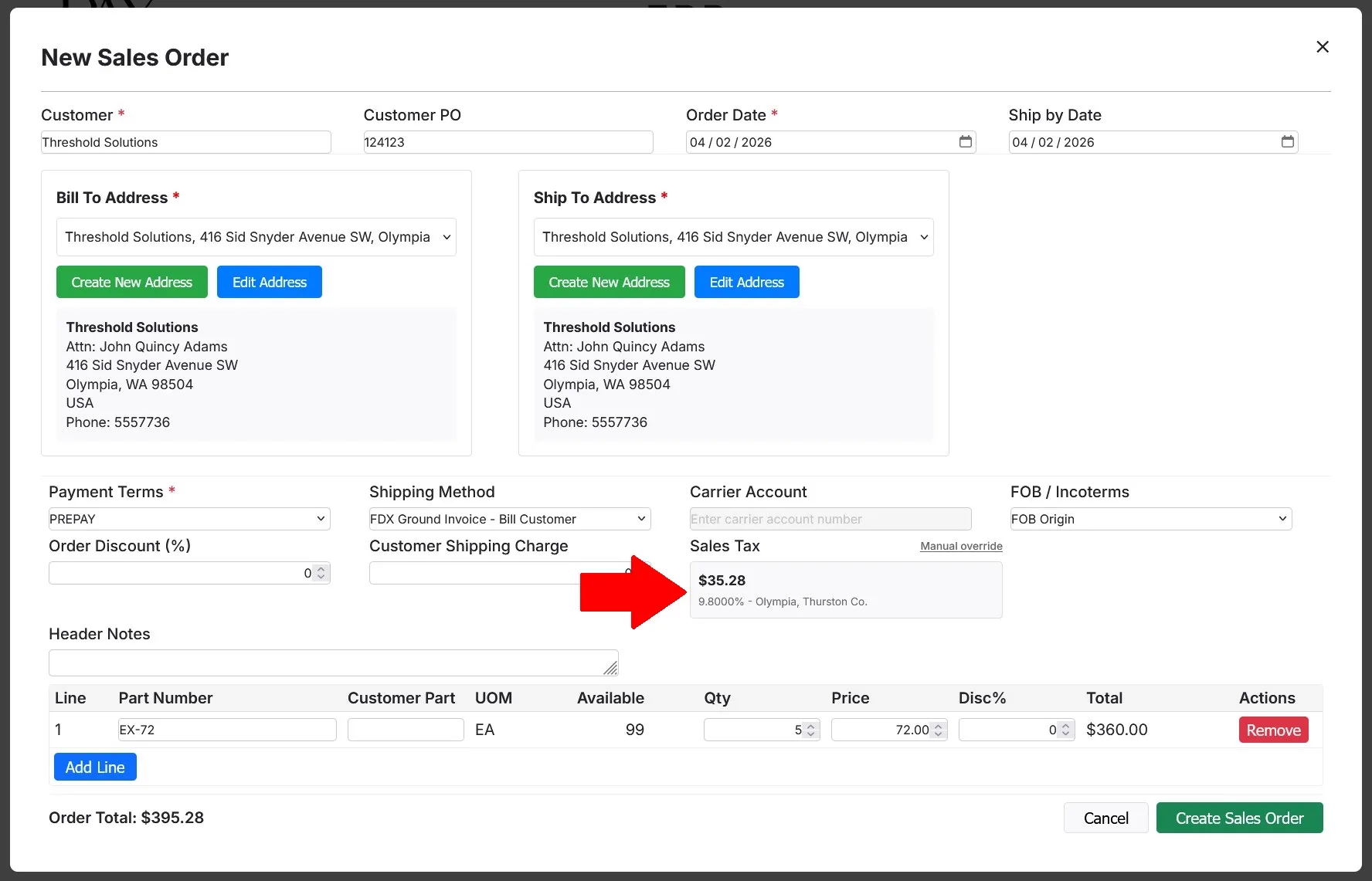This screenshot has width=1372, height=881.
Task: Create New Address for Bill To
Action: pos(131,282)
